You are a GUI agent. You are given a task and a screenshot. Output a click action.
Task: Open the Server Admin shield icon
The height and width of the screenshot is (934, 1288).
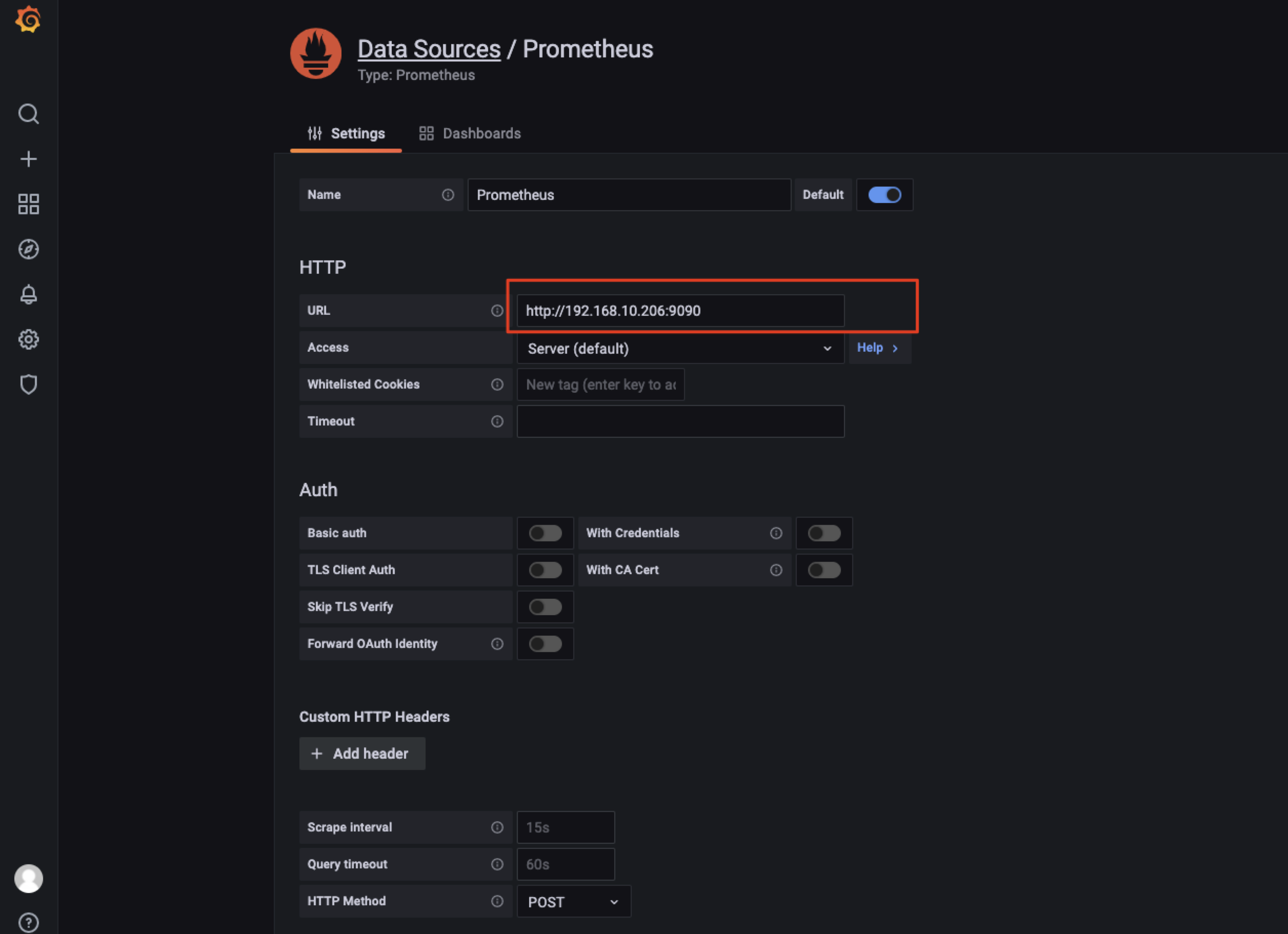click(28, 384)
